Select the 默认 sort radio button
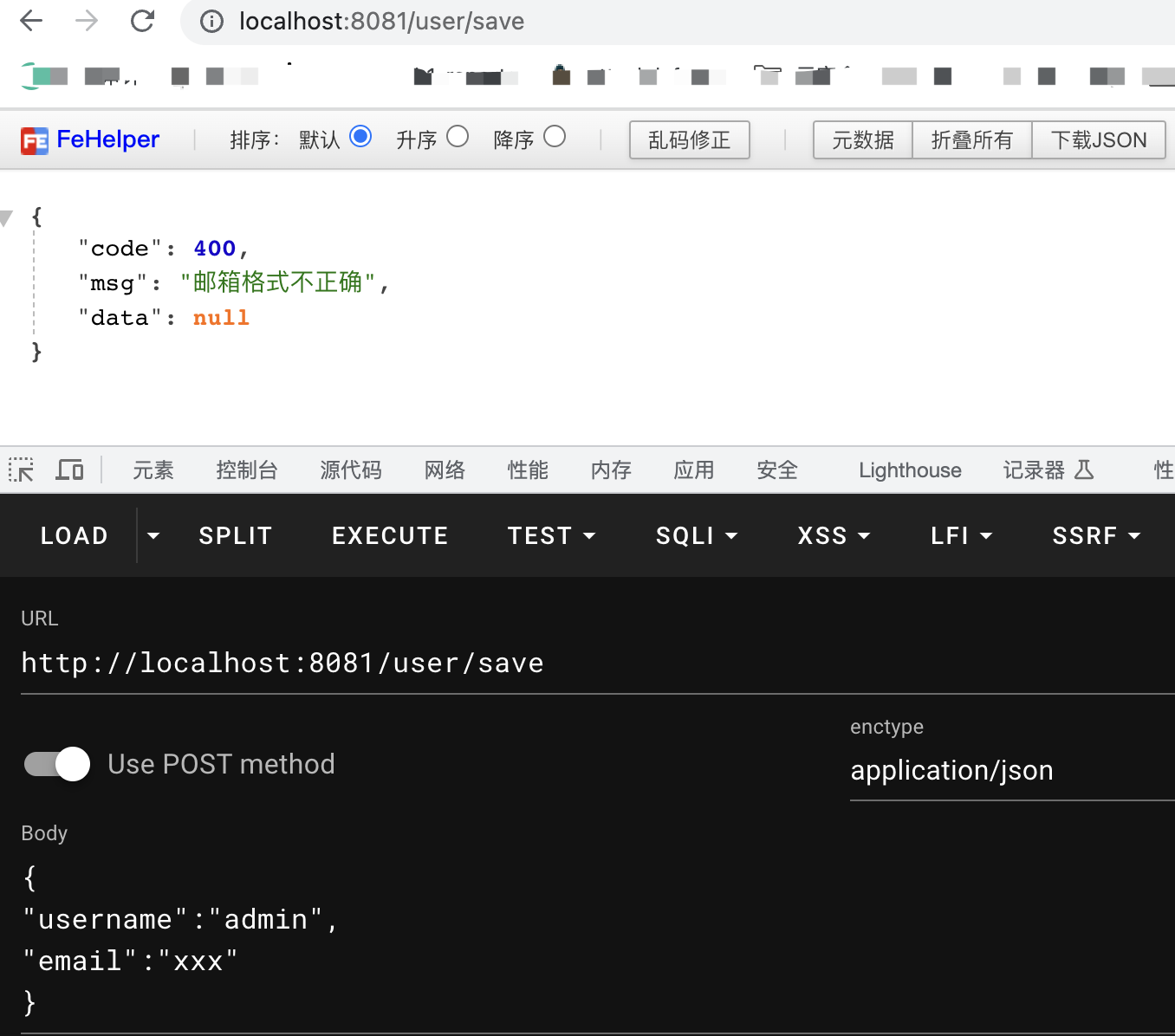Screen dimensions: 1175x1036 pos(360,137)
